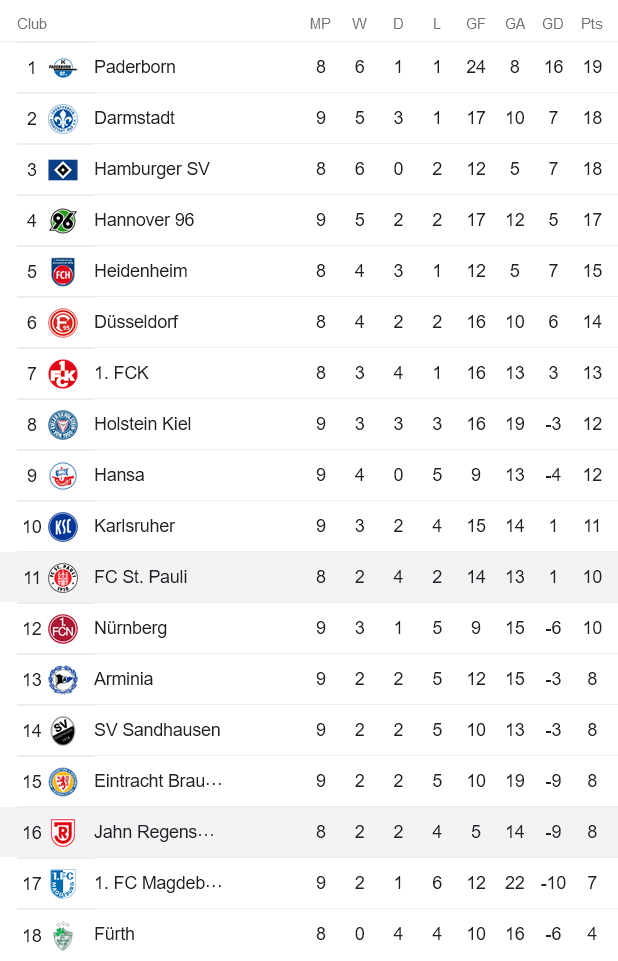Click the Hansa team name
Image resolution: width=618 pixels, height=961 pixels.
(x=119, y=475)
